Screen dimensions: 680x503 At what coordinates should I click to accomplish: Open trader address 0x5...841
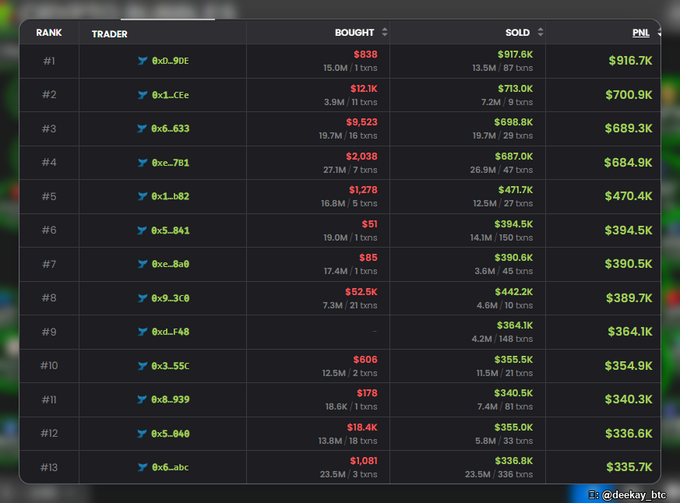(x=170, y=230)
